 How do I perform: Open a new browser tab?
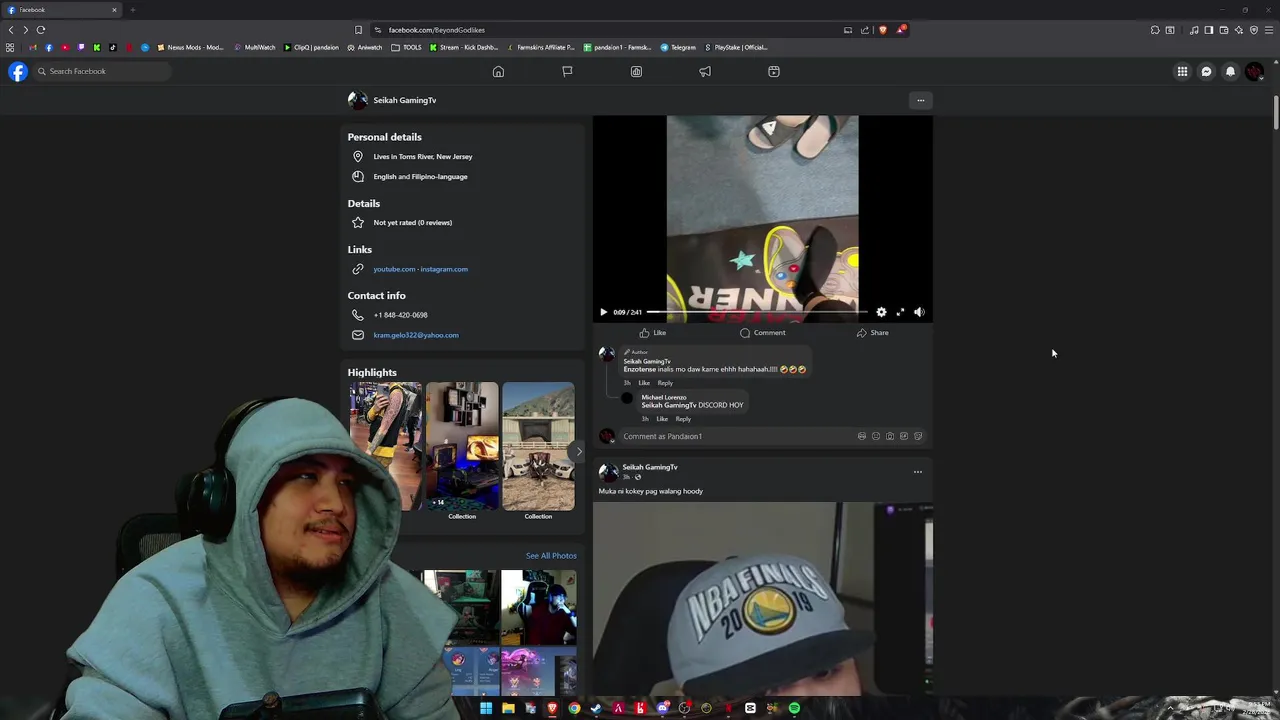tap(132, 10)
